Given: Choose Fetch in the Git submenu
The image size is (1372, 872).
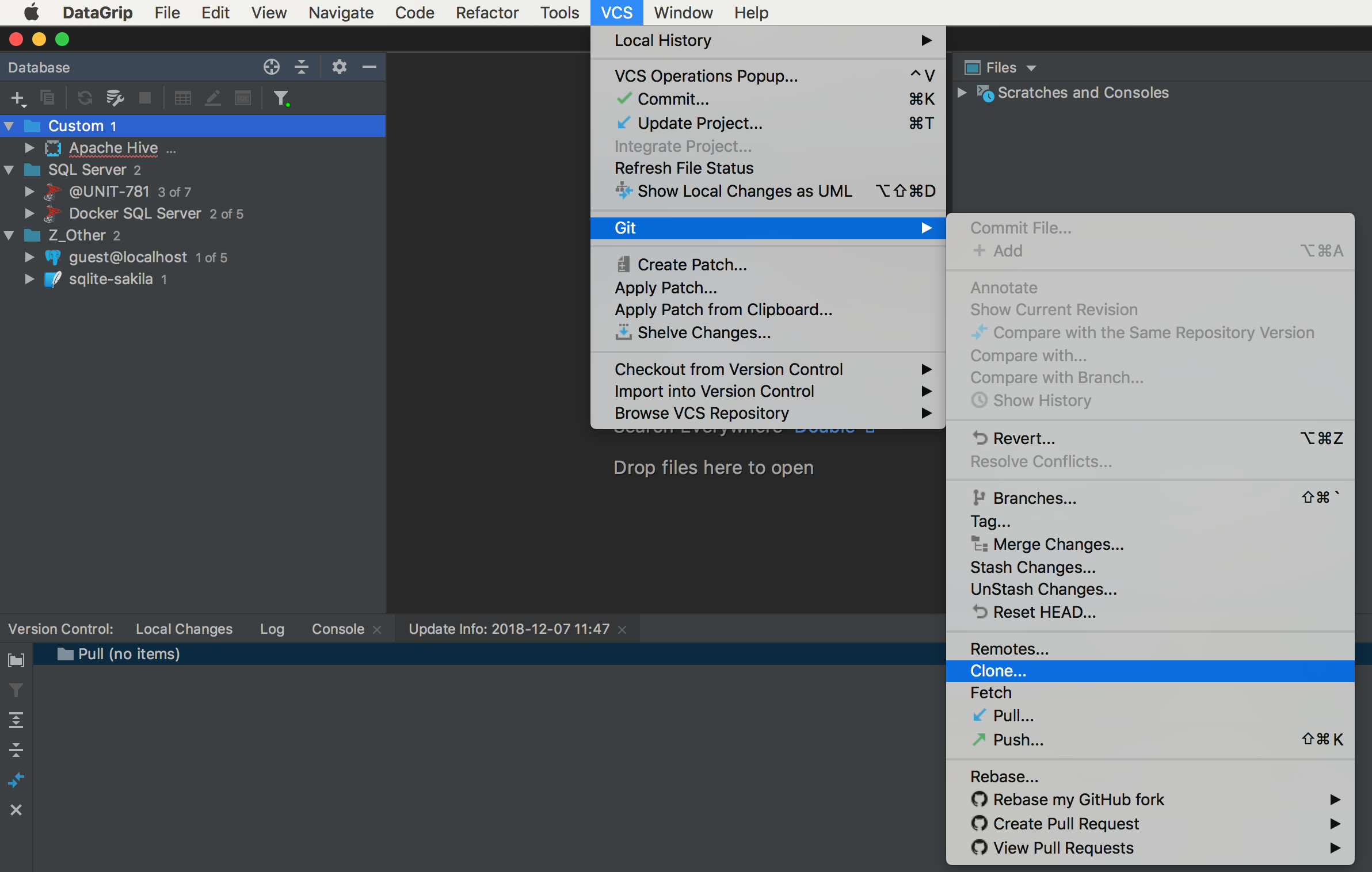Looking at the screenshot, I should click(x=1150, y=693).
